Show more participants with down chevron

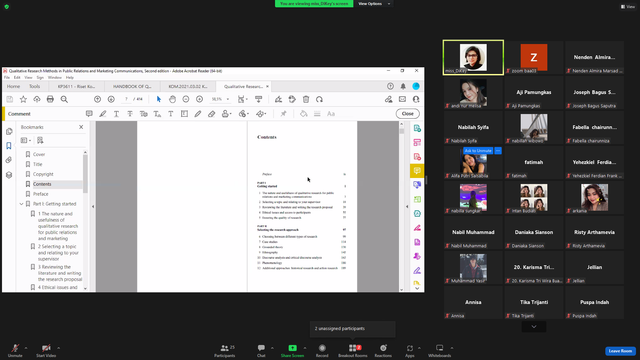click(x=534, y=327)
